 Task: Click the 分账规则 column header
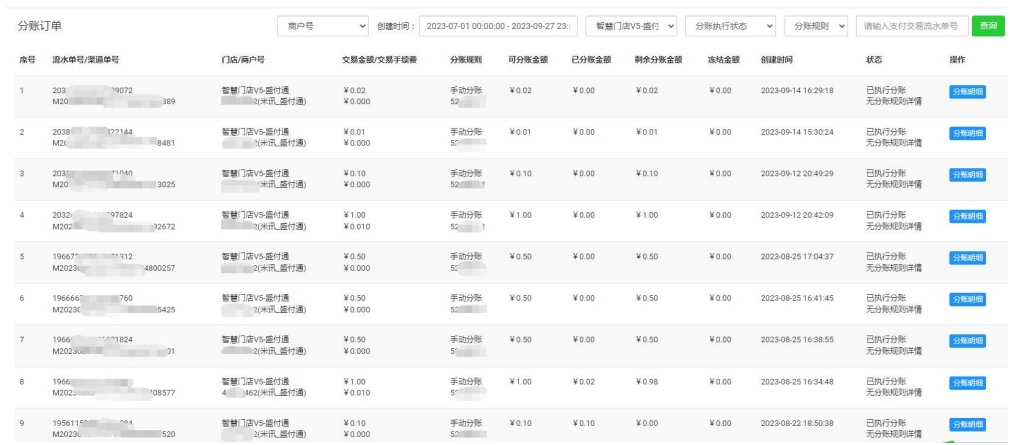tap(466, 60)
